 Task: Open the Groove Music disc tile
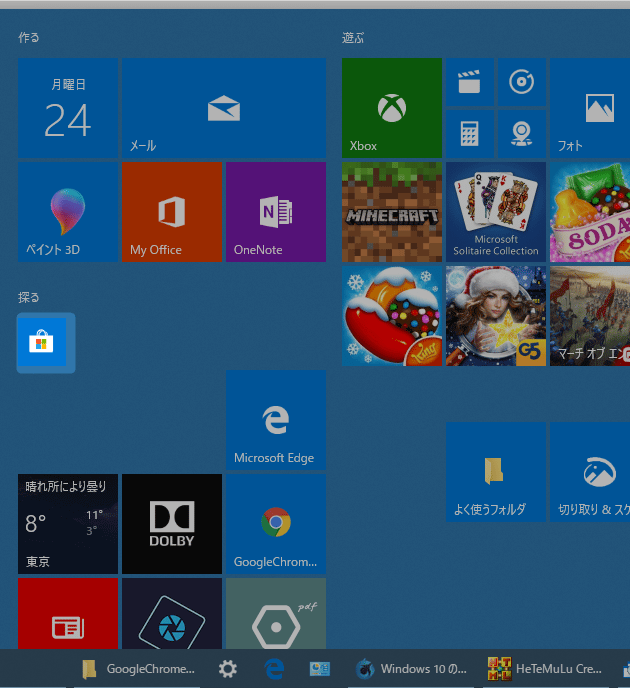522,82
